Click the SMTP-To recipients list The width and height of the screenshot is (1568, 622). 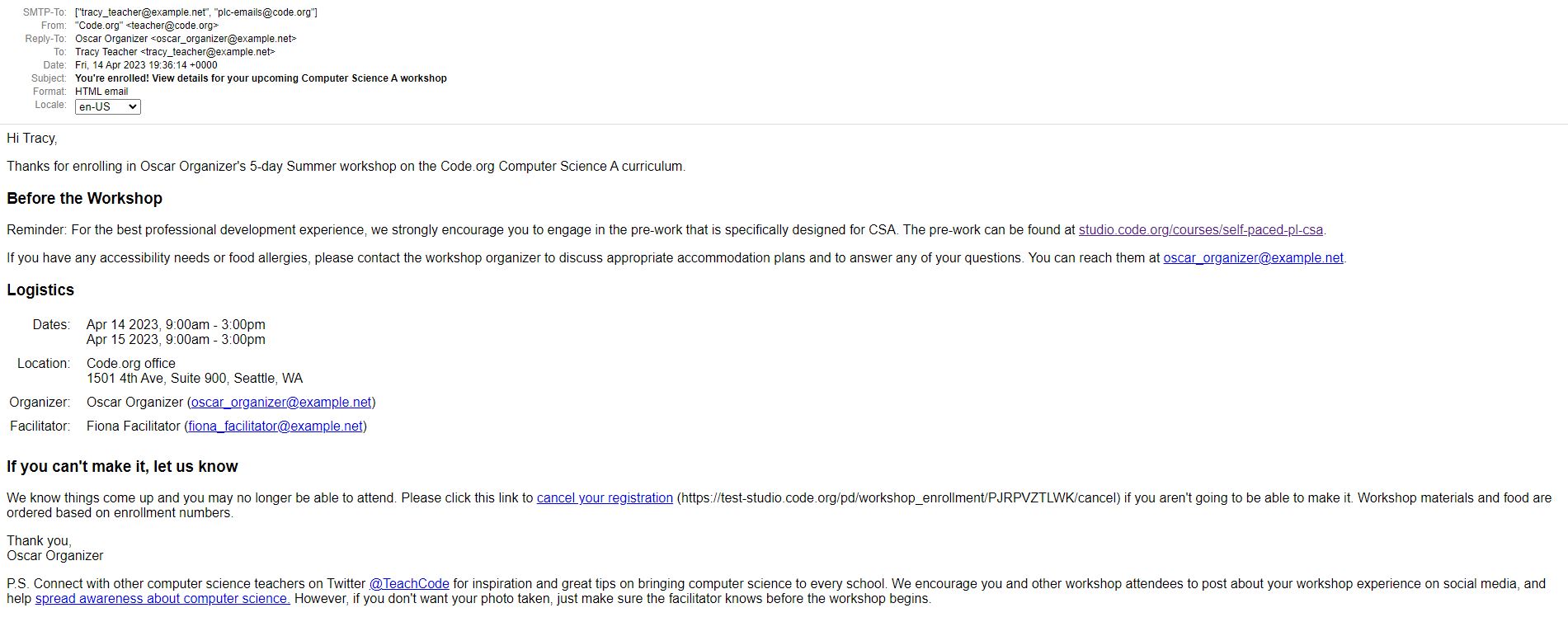coord(196,12)
